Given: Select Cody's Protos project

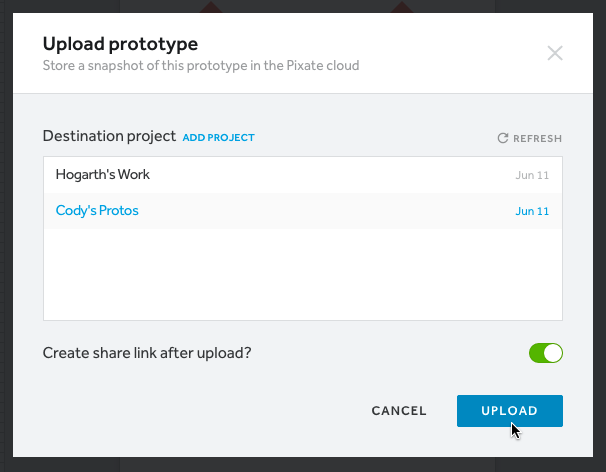Looking at the screenshot, I should tap(97, 211).
